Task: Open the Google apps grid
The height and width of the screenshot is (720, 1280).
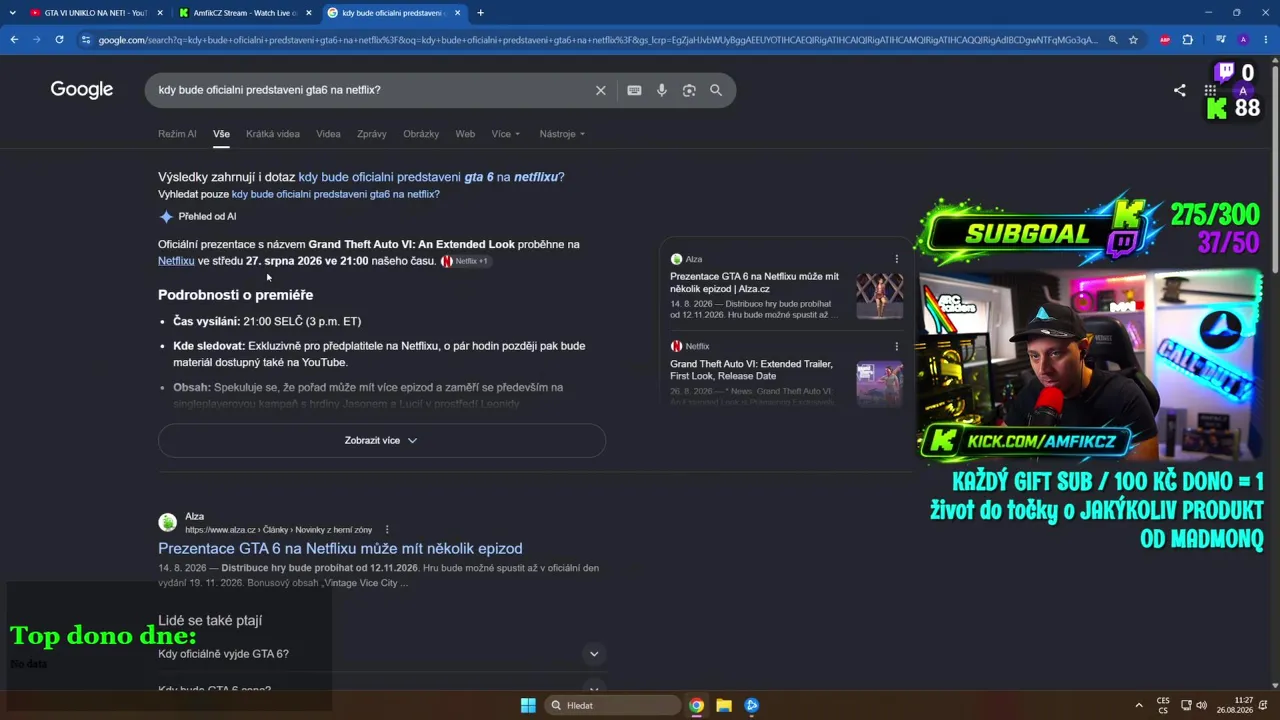Action: pos(1210,90)
